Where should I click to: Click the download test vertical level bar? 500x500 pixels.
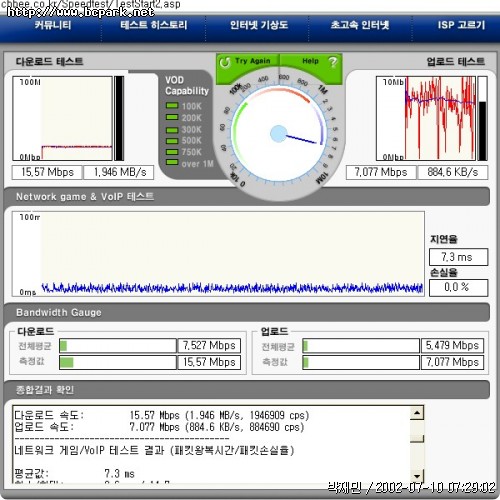119,118
